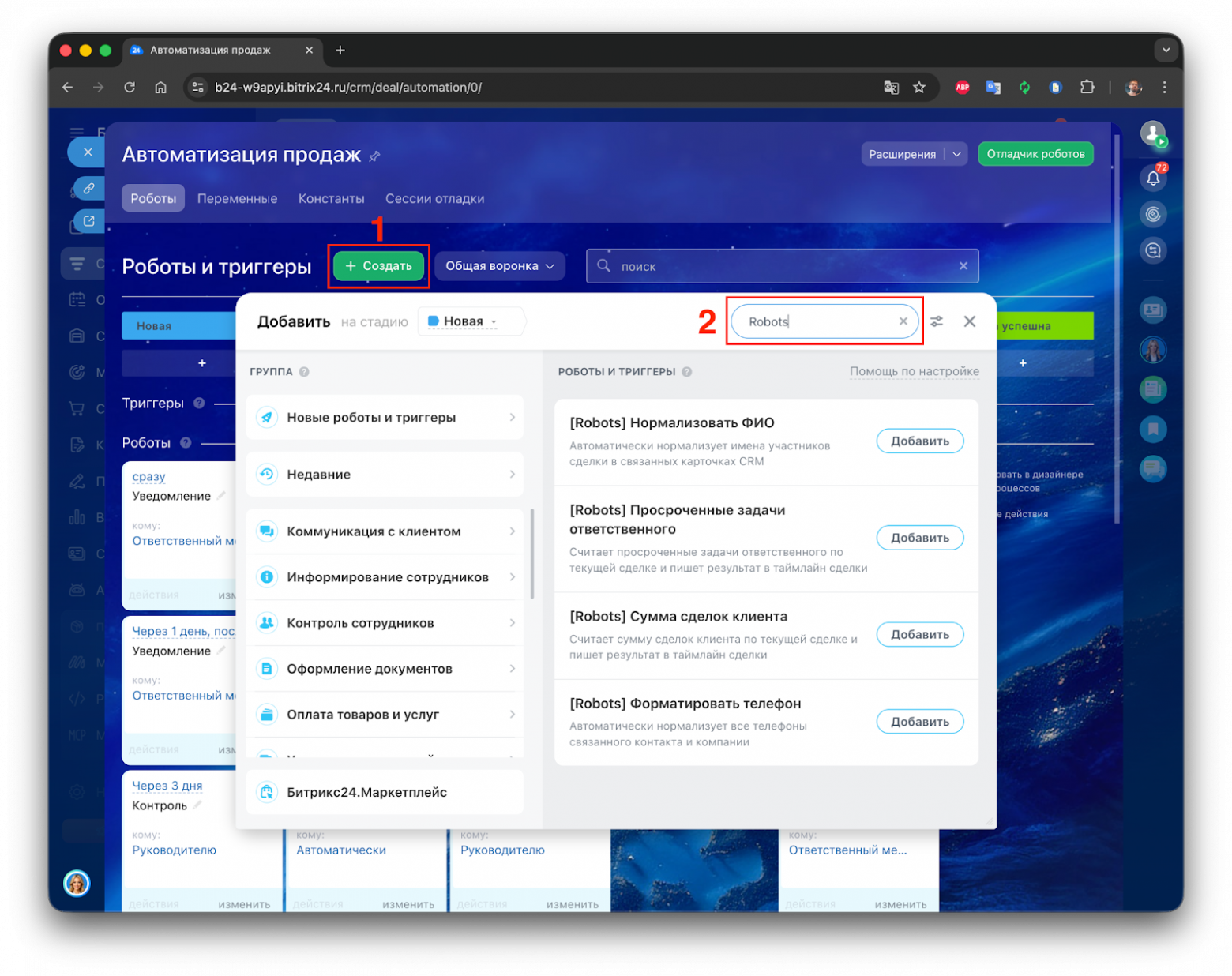Click the circular swirl icon below the bell
The height and width of the screenshot is (976, 1232).
[x=1153, y=214]
